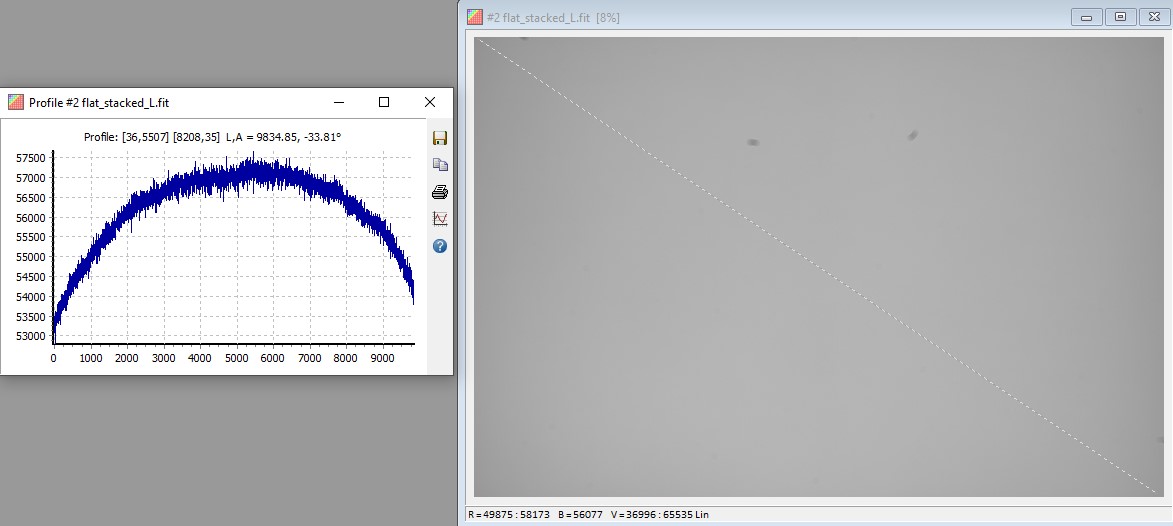Minimize the flat_stacked_L.fit image window
Image resolution: width=1173 pixels, height=526 pixels.
click(x=1087, y=17)
